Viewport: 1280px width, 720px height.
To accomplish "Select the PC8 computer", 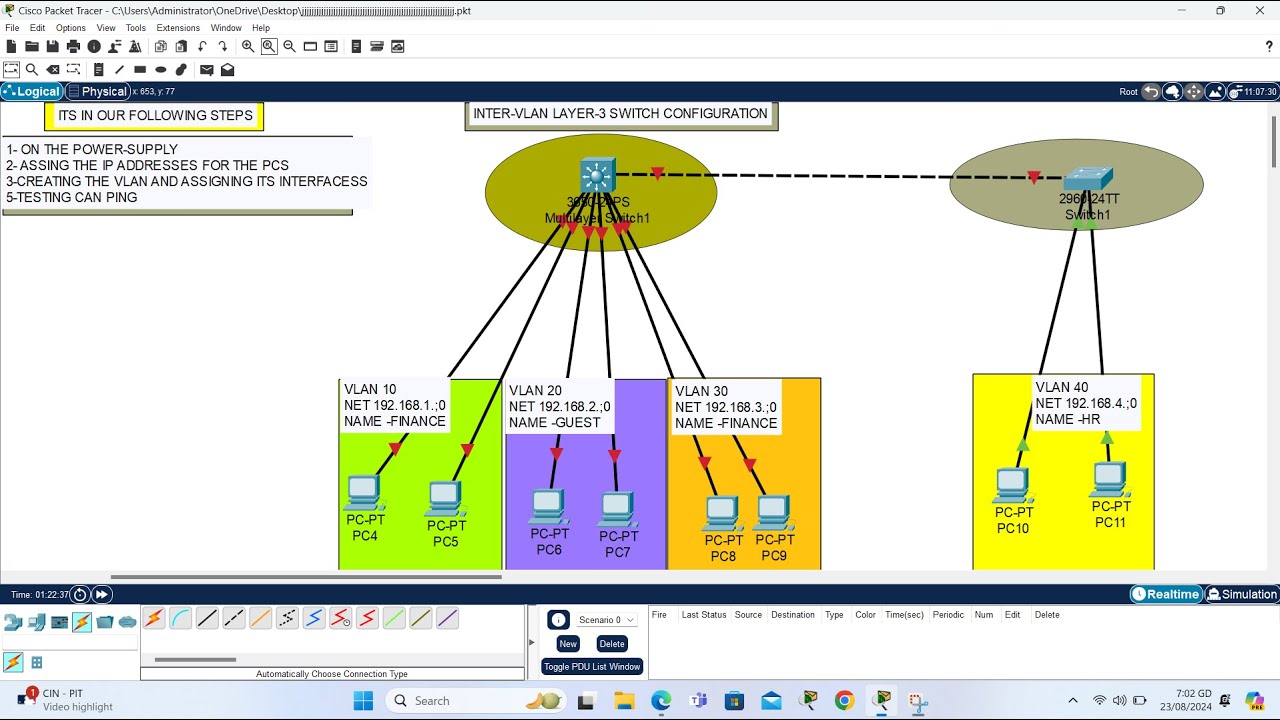I will pos(722,514).
